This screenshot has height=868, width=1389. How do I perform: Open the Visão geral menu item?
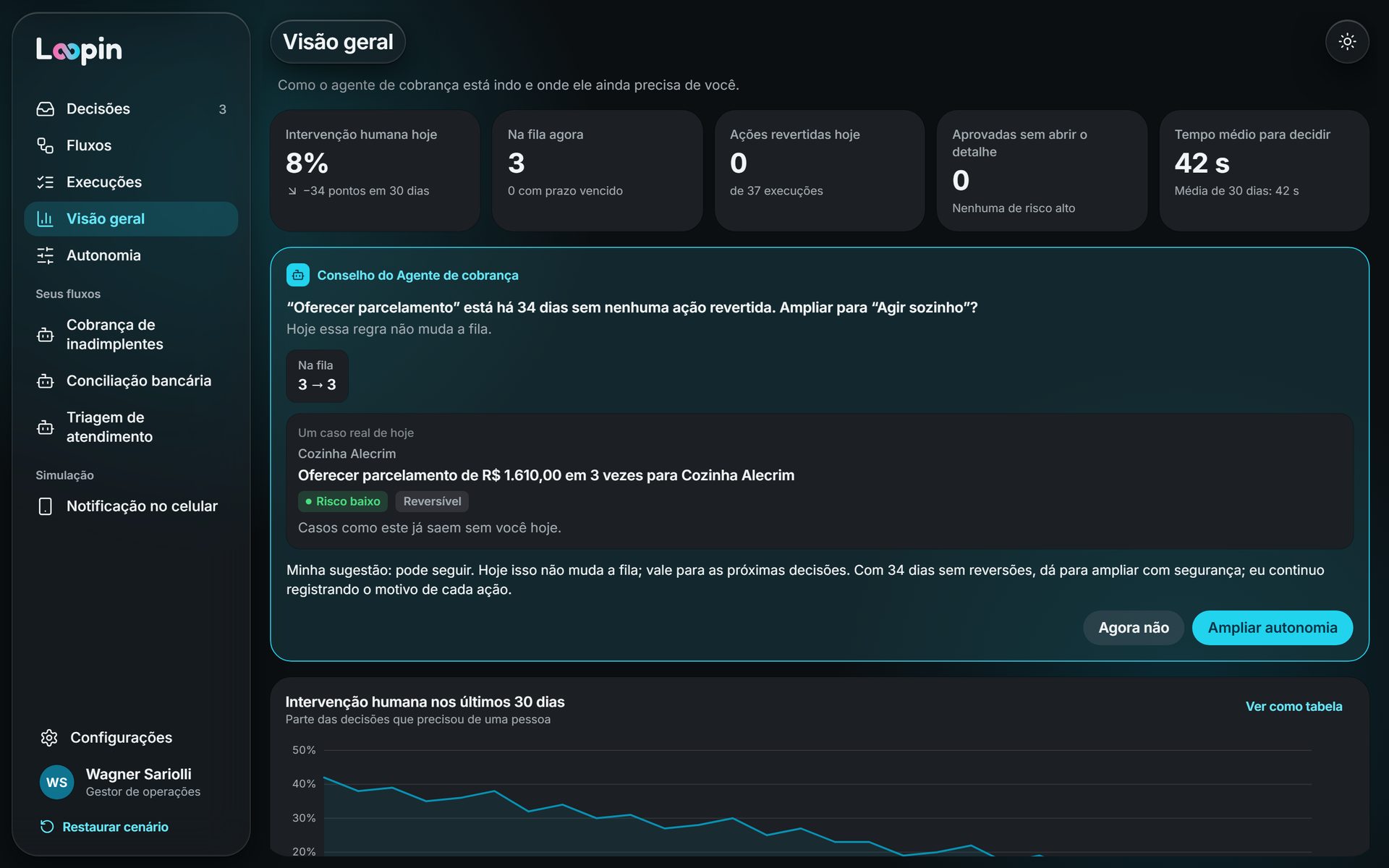coord(131,219)
